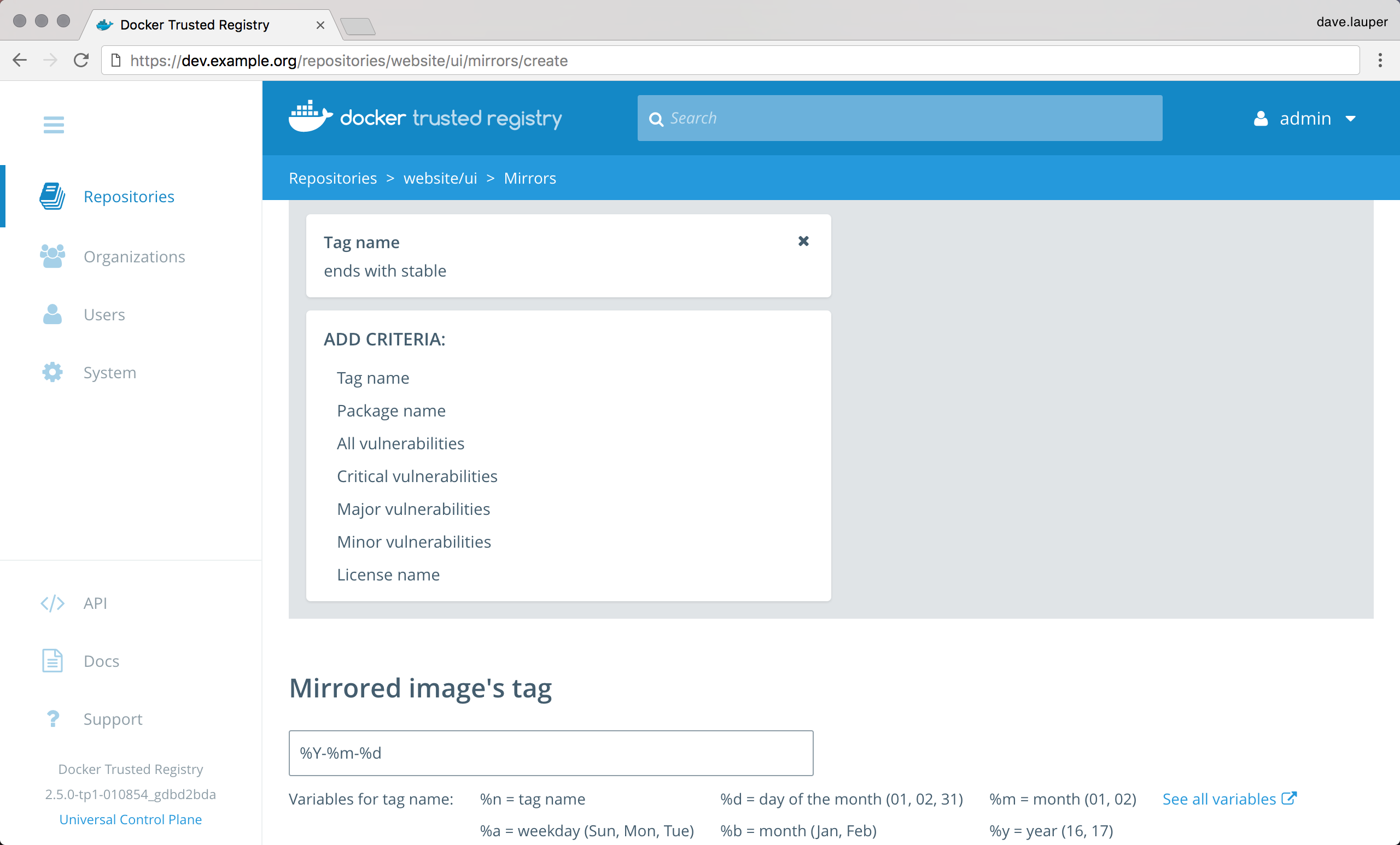Click the Repositories book icon
Viewport: 1400px width, 845px height.
(x=52, y=196)
